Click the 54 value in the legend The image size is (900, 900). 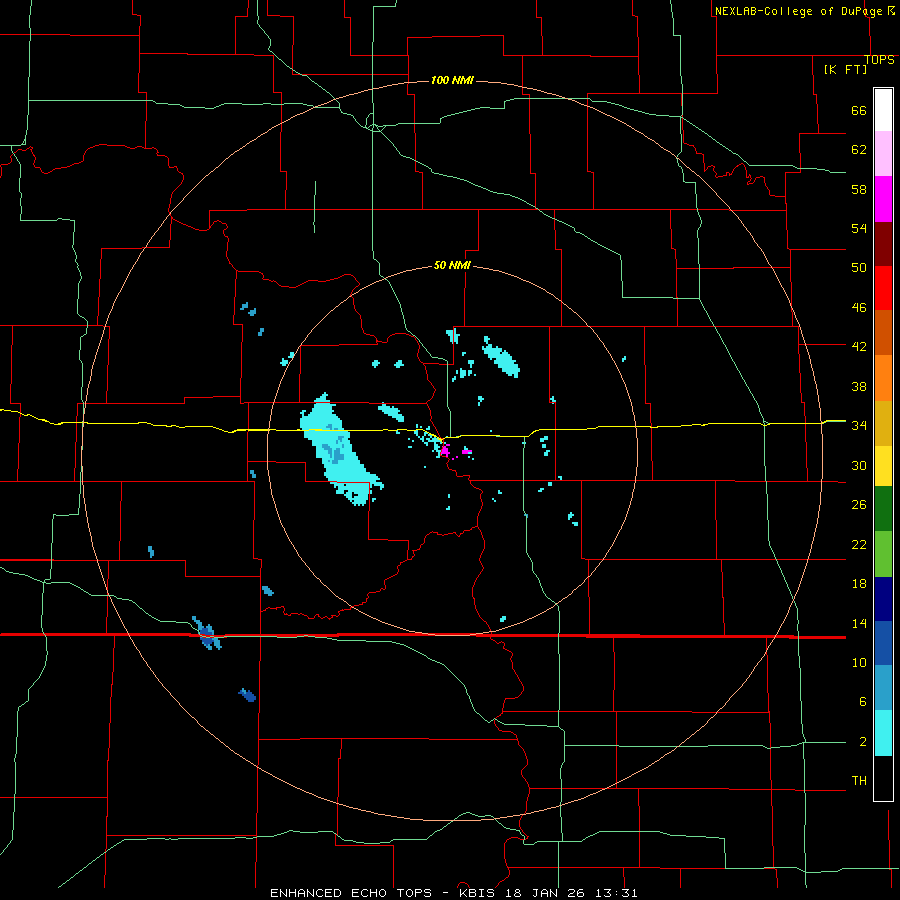(x=859, y=228)
